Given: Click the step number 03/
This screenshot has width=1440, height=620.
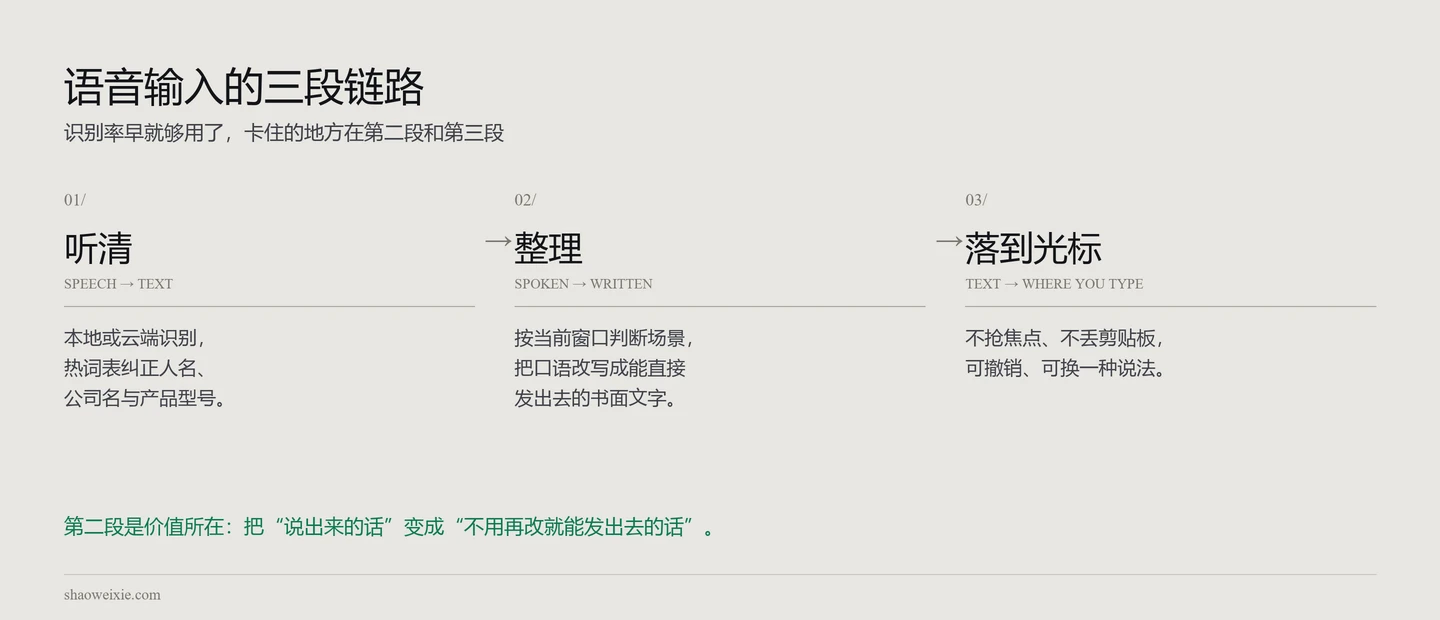Looking at the screenshot, I should (x=976, y=200).
